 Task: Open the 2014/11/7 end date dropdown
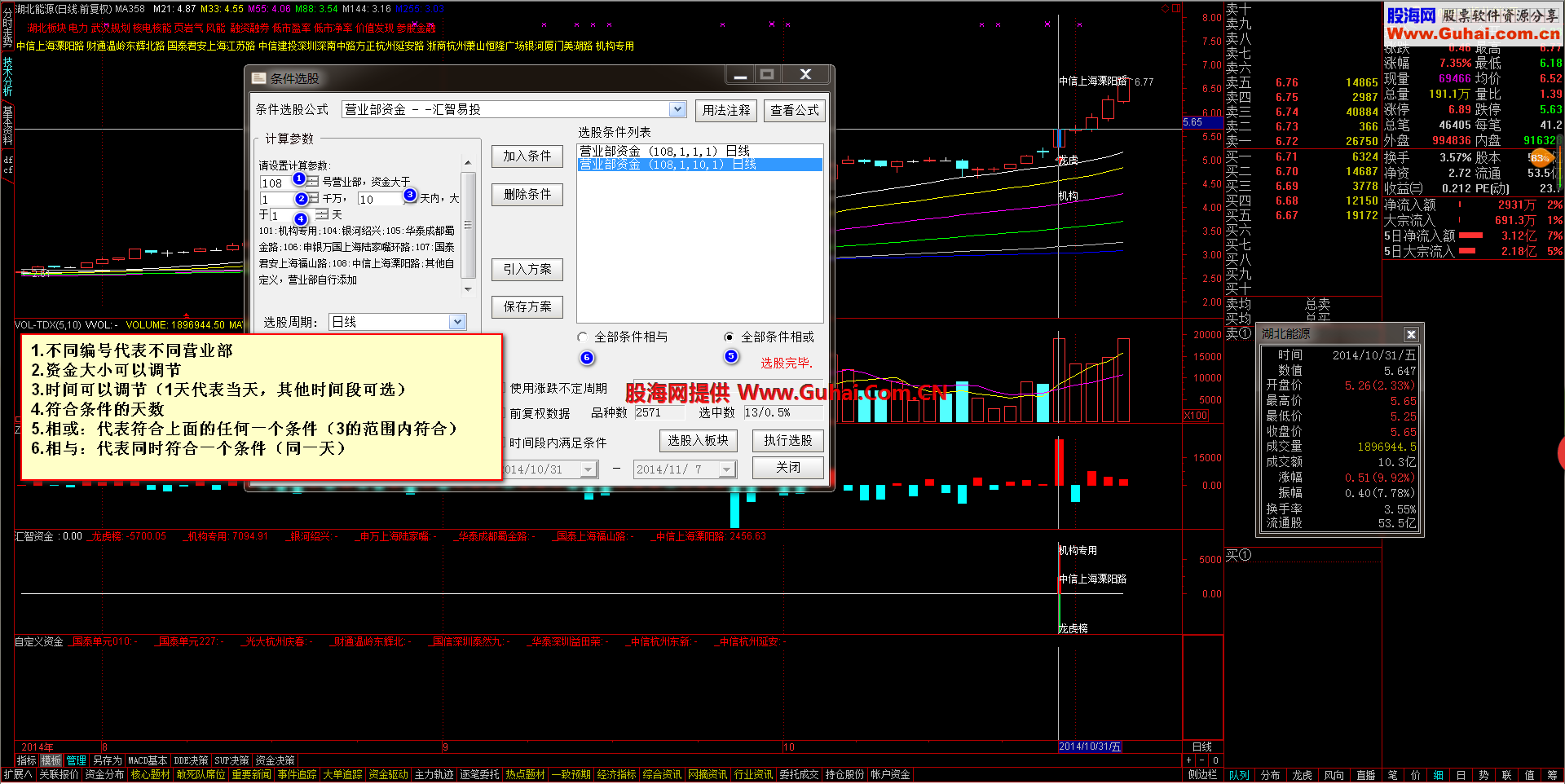[x=727, y=469]
